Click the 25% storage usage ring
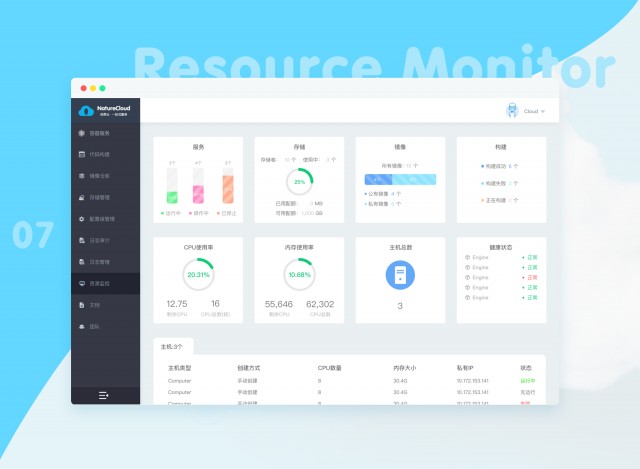 299,182
